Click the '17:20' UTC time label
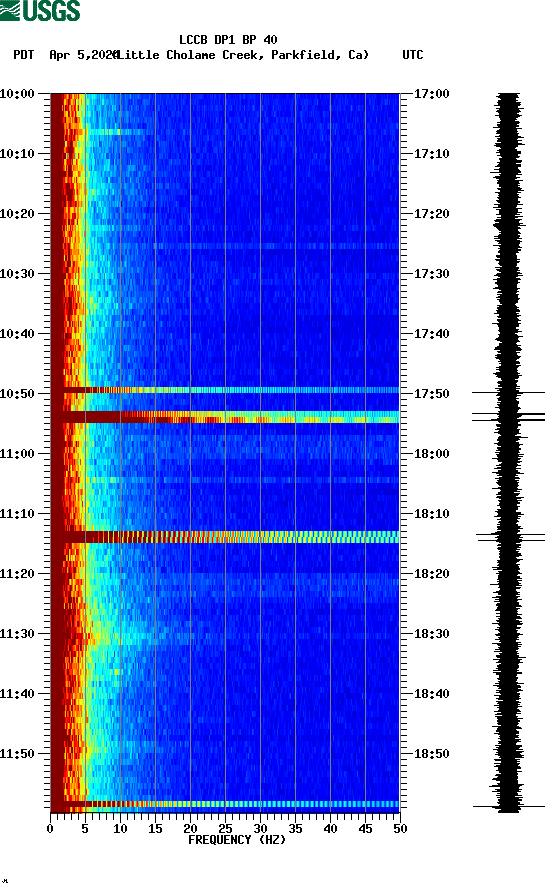 click(431, 213)
